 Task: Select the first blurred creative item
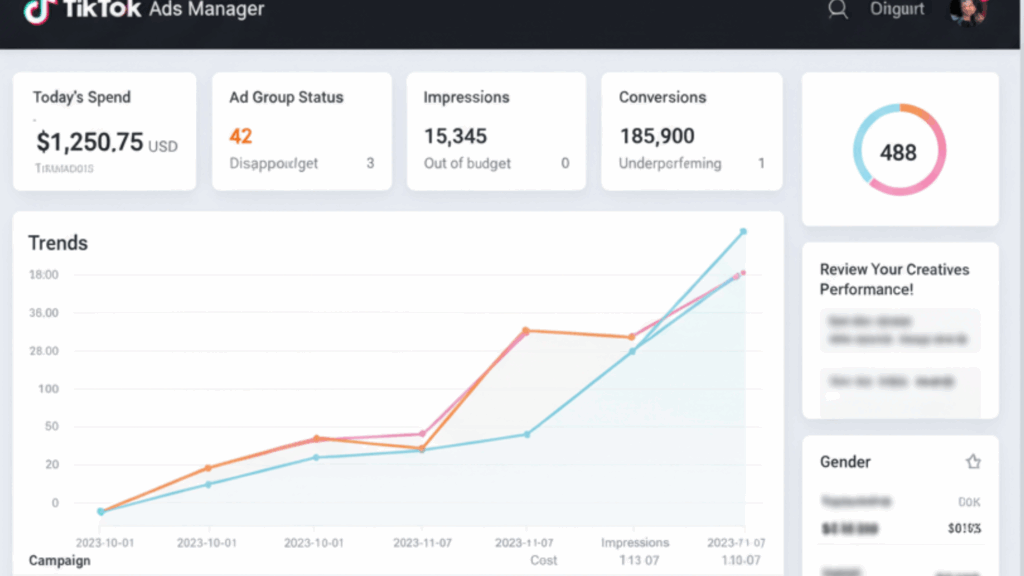(x=899, y=330)
